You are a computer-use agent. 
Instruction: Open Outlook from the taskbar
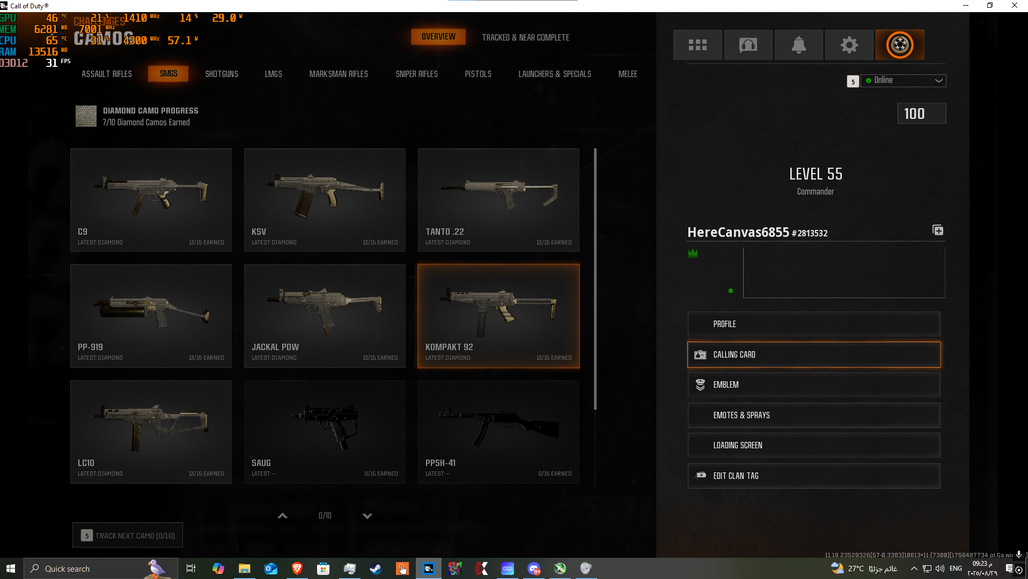271,569
